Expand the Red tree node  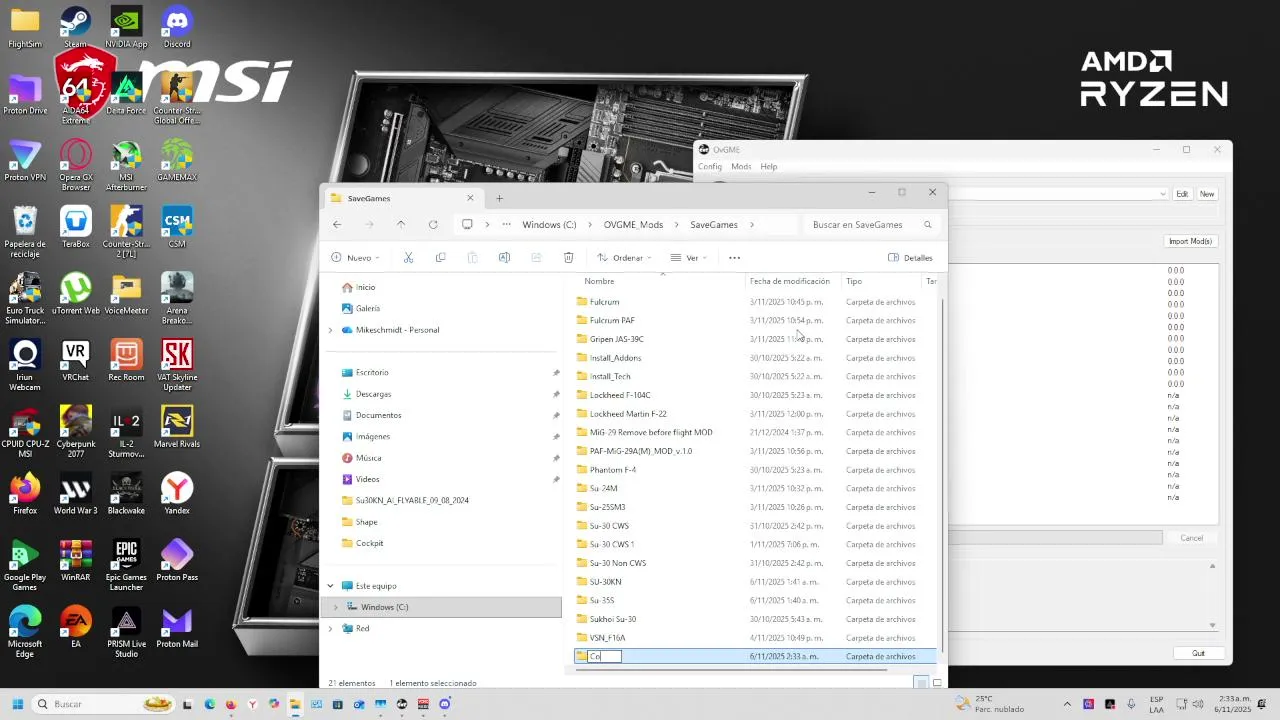(331, 629)
